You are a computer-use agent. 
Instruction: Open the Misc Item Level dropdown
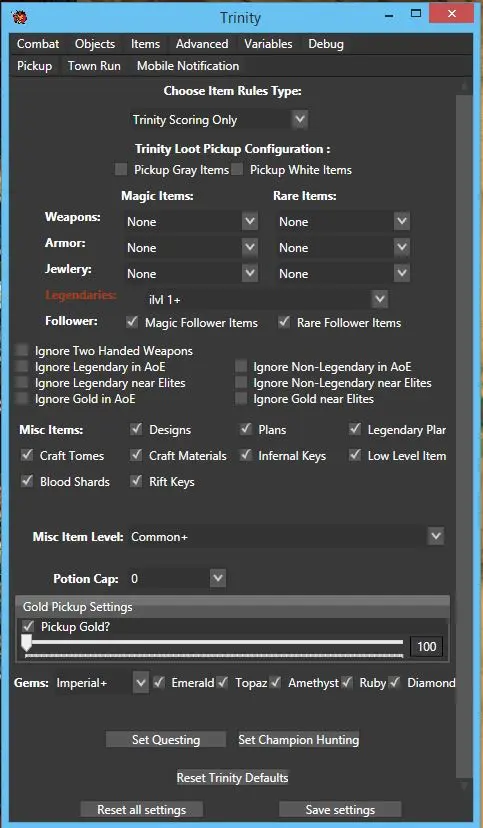(286, 537)
